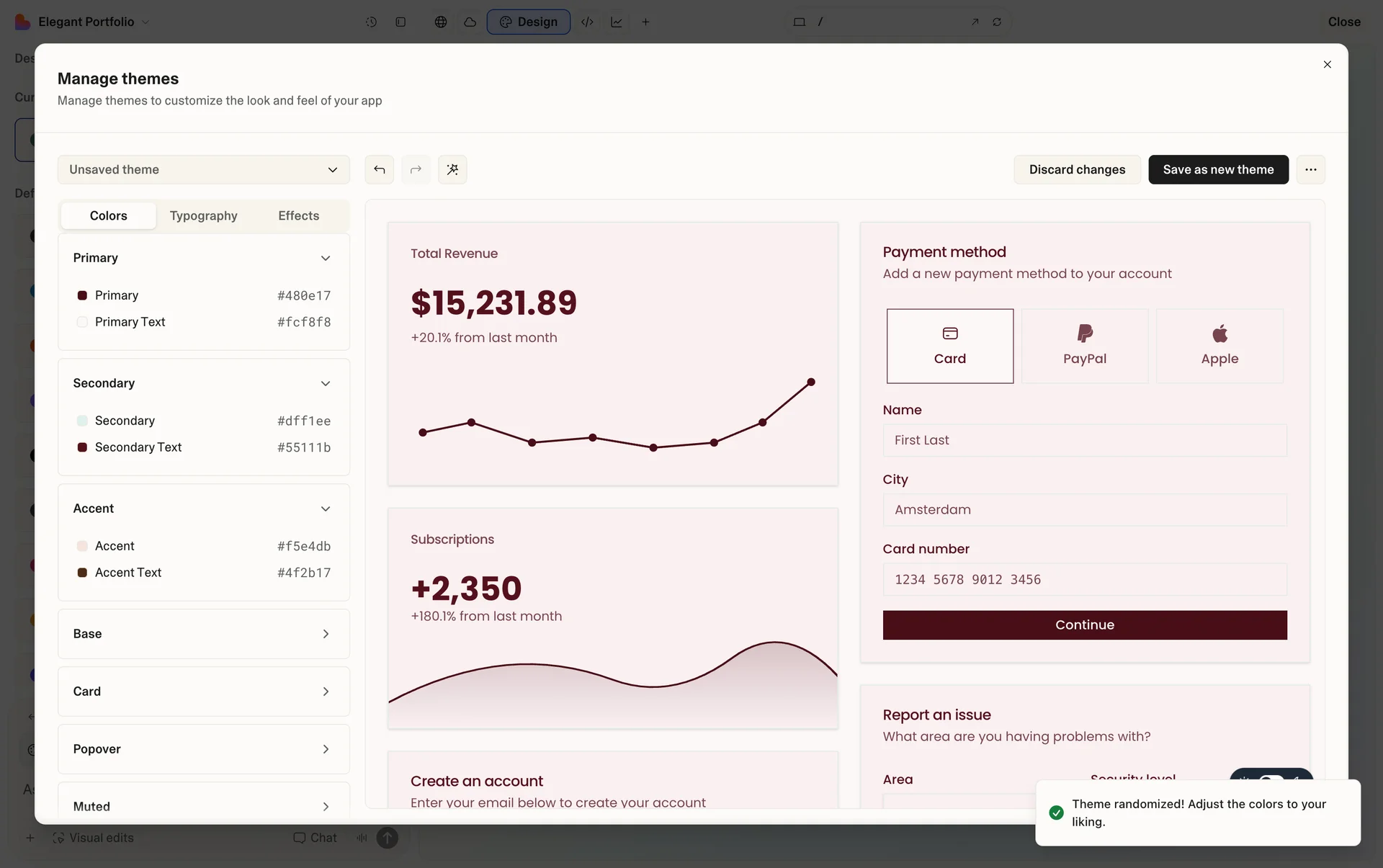1383x868 pixels.
Task: Click the globe icon in top toolbar
Action: click(440, 22)
